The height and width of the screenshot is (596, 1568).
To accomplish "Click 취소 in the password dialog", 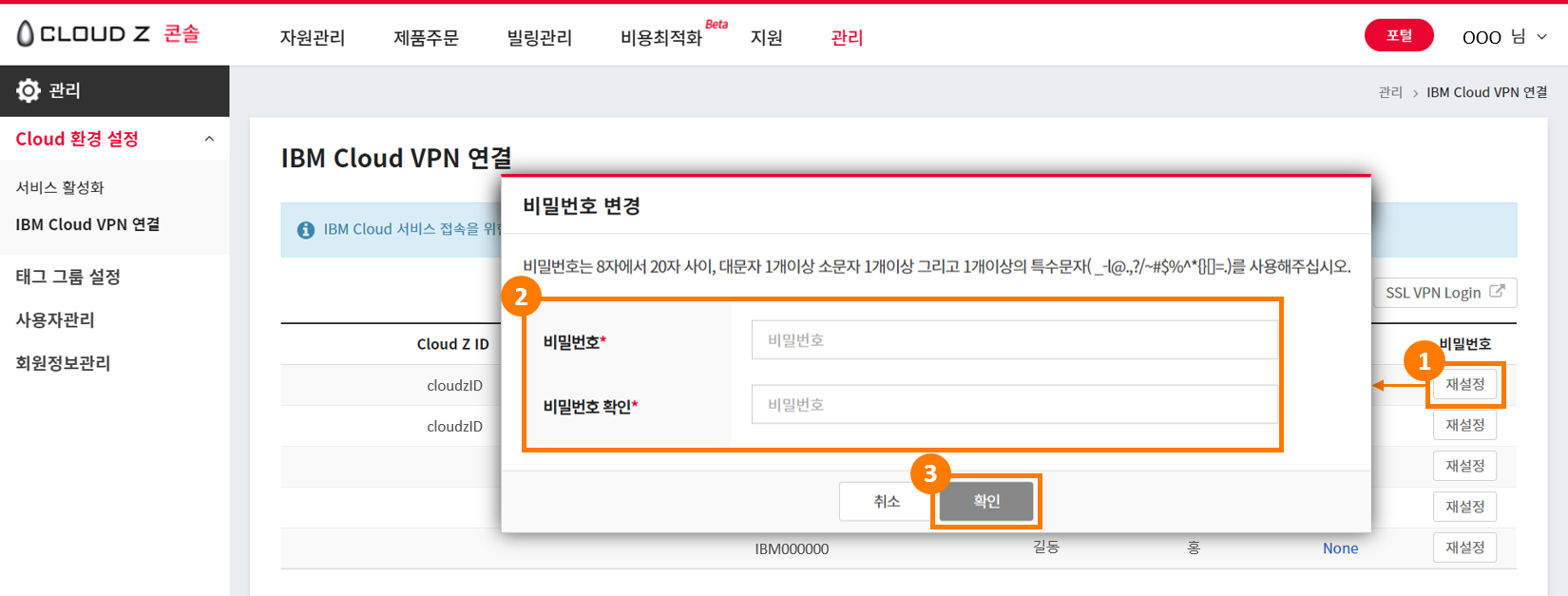I will (x=887, y=501).
